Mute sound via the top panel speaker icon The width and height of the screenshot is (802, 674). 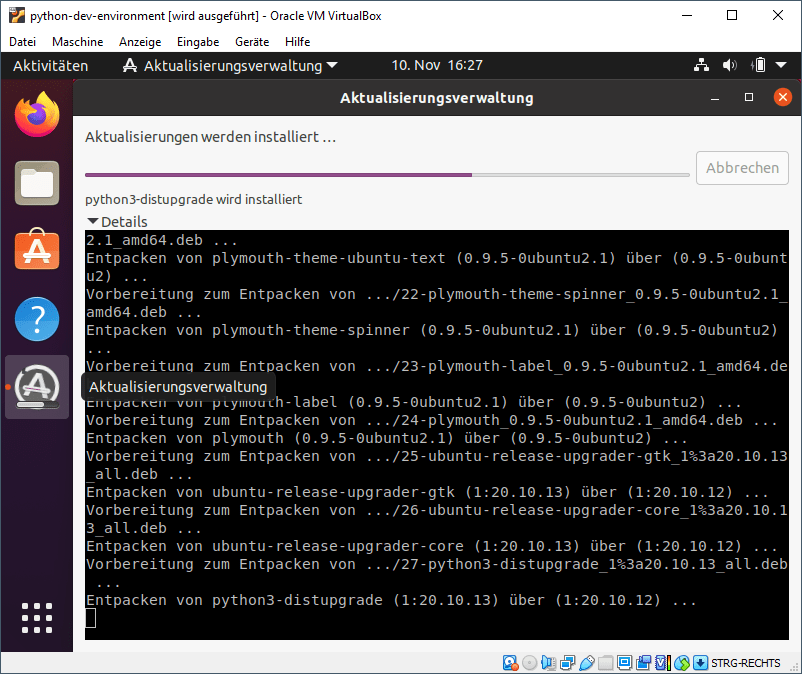pos(728,64)
